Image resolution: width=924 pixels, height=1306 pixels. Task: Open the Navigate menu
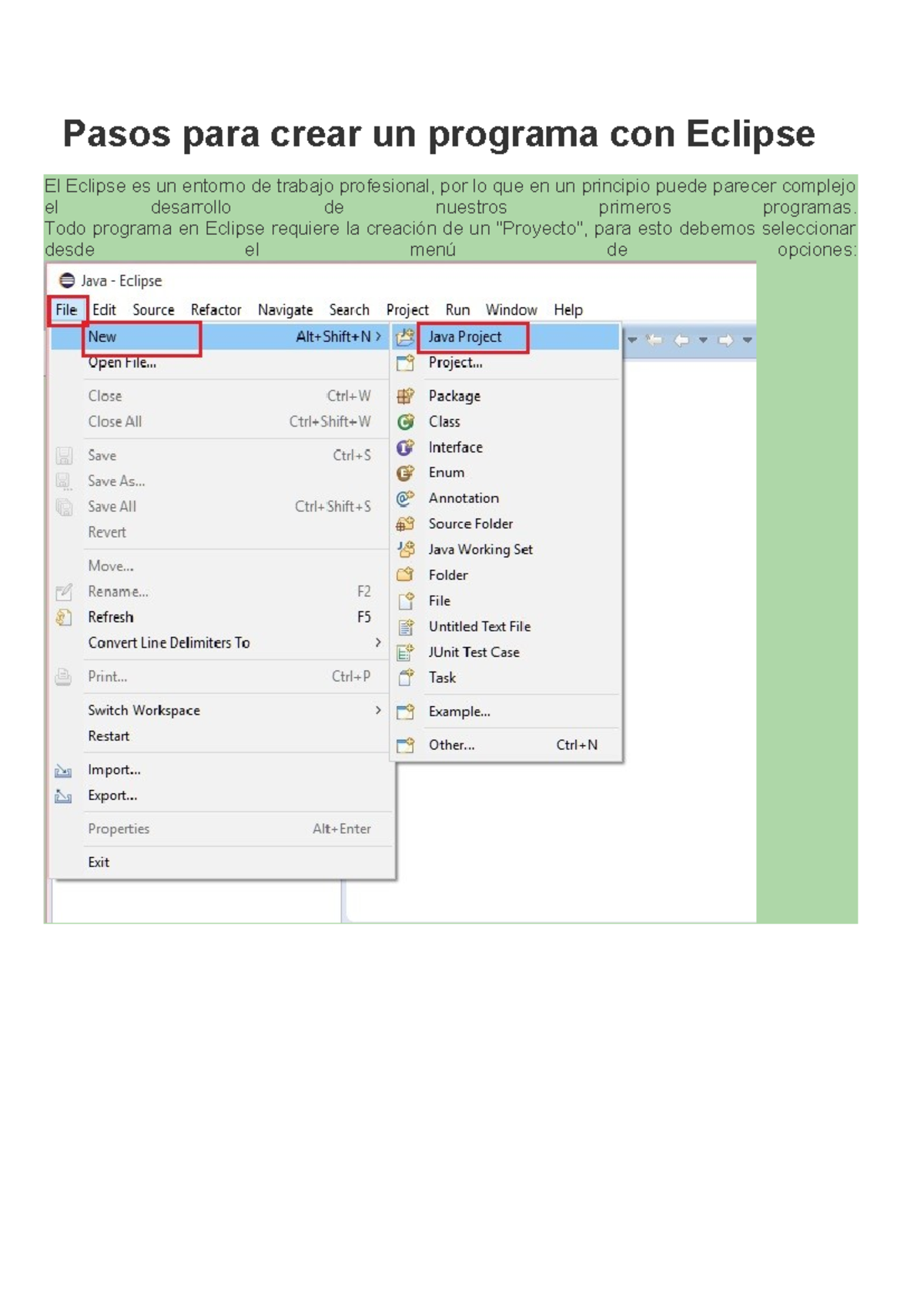coord(286,310)
